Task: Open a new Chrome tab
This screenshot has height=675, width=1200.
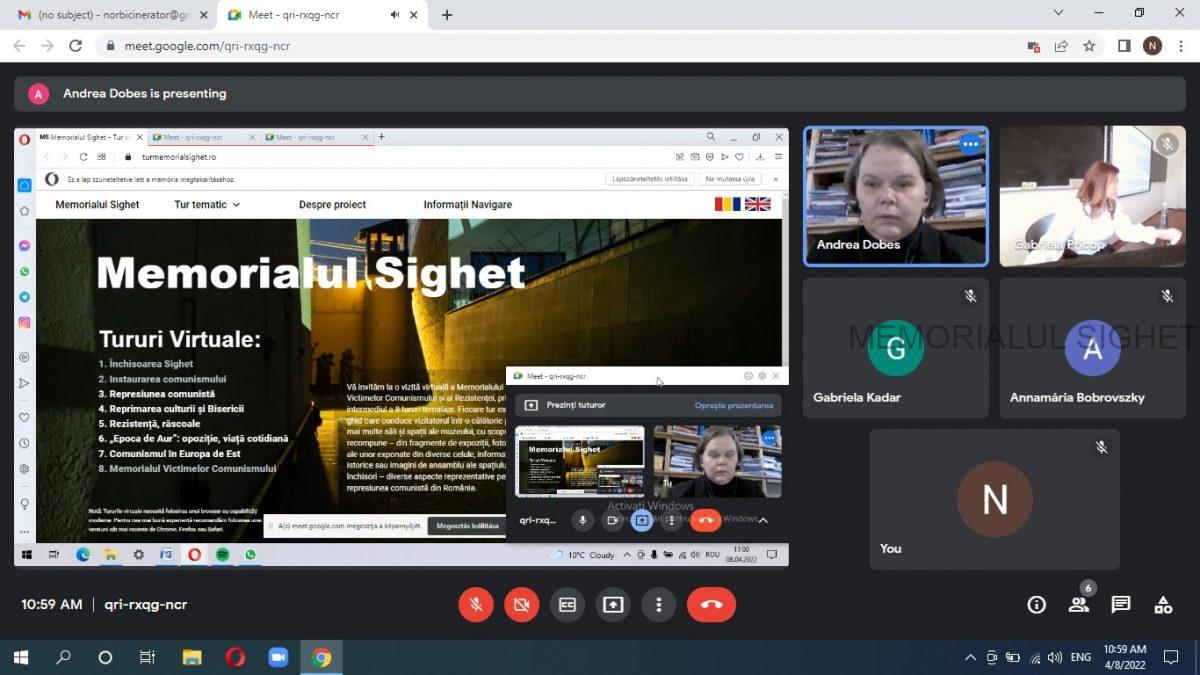Action: (447, 15)
